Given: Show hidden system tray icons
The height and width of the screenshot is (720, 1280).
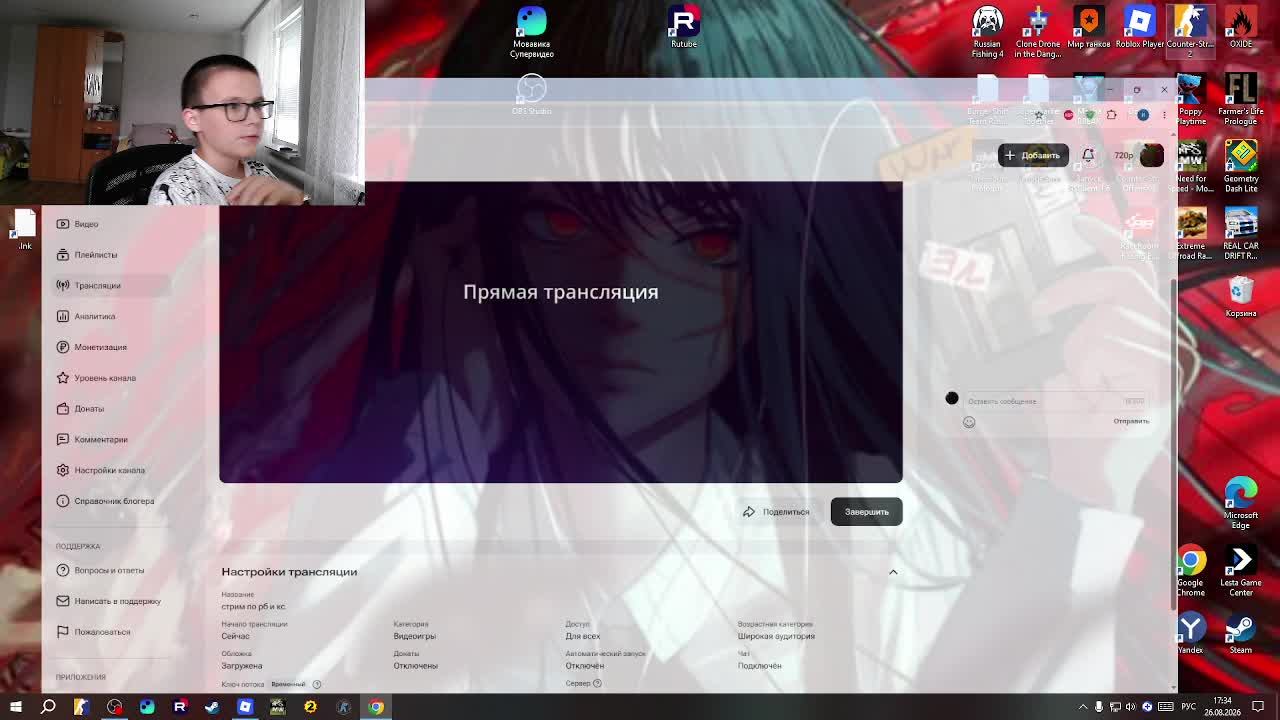Looking at the screenshot, I should [x=1082, y=707].
